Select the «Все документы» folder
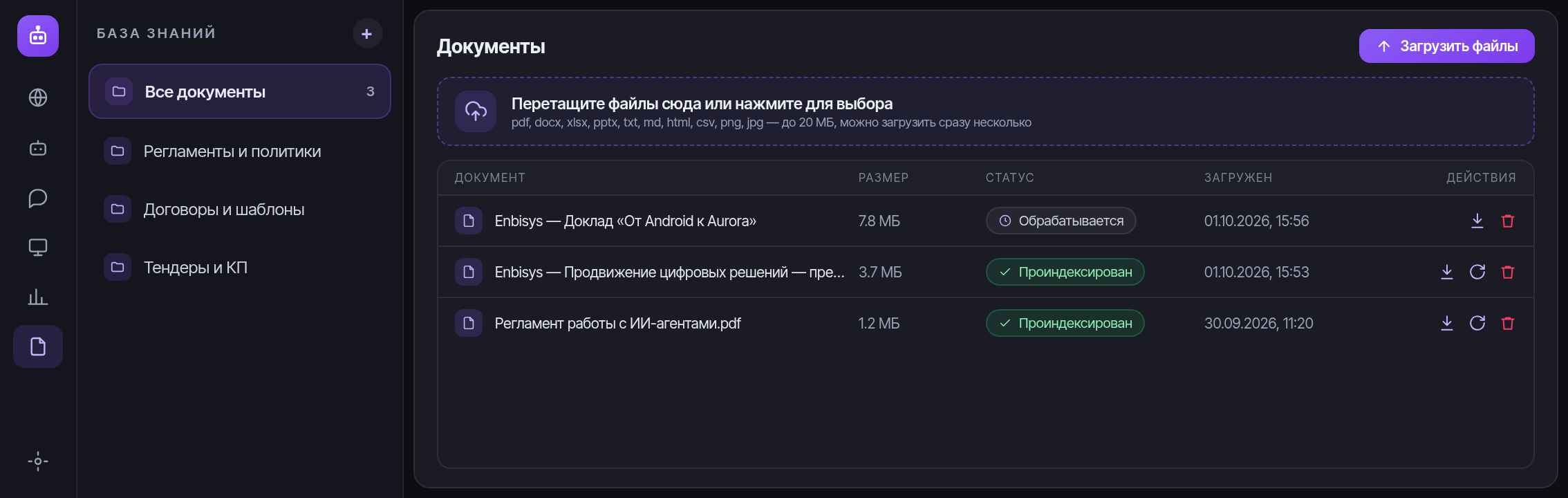Viewport: 1568px width, 498px height. [x=240, y=91]
